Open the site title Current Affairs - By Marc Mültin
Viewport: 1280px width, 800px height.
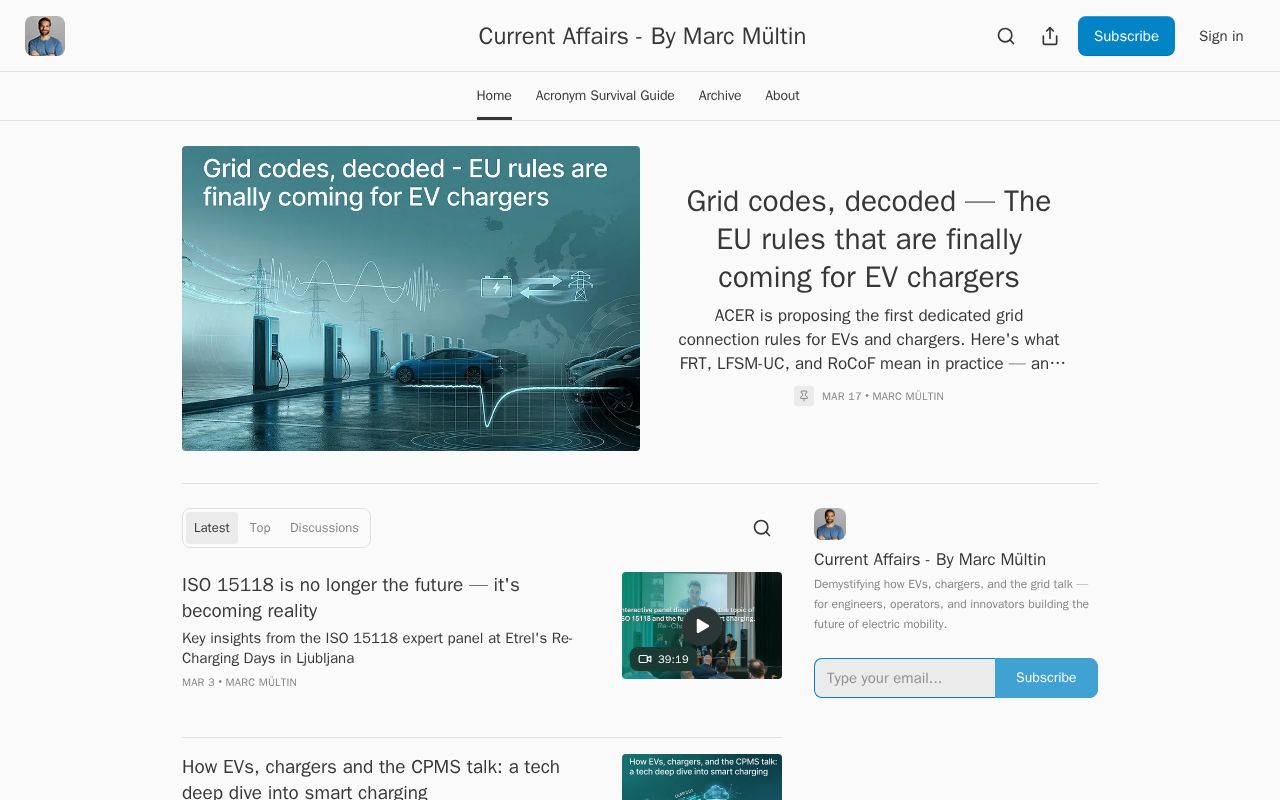coord(642,36)
